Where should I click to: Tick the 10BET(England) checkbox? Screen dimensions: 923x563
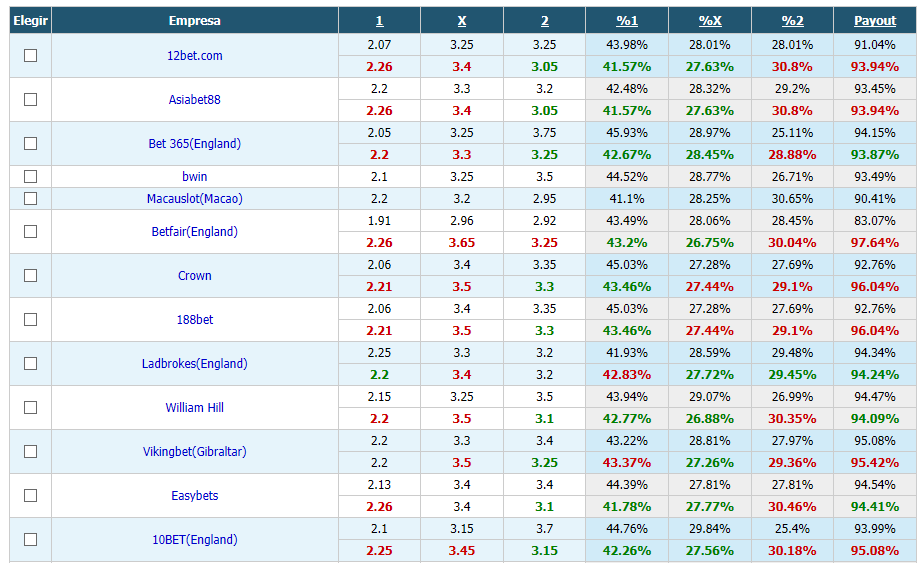(30, 539)
